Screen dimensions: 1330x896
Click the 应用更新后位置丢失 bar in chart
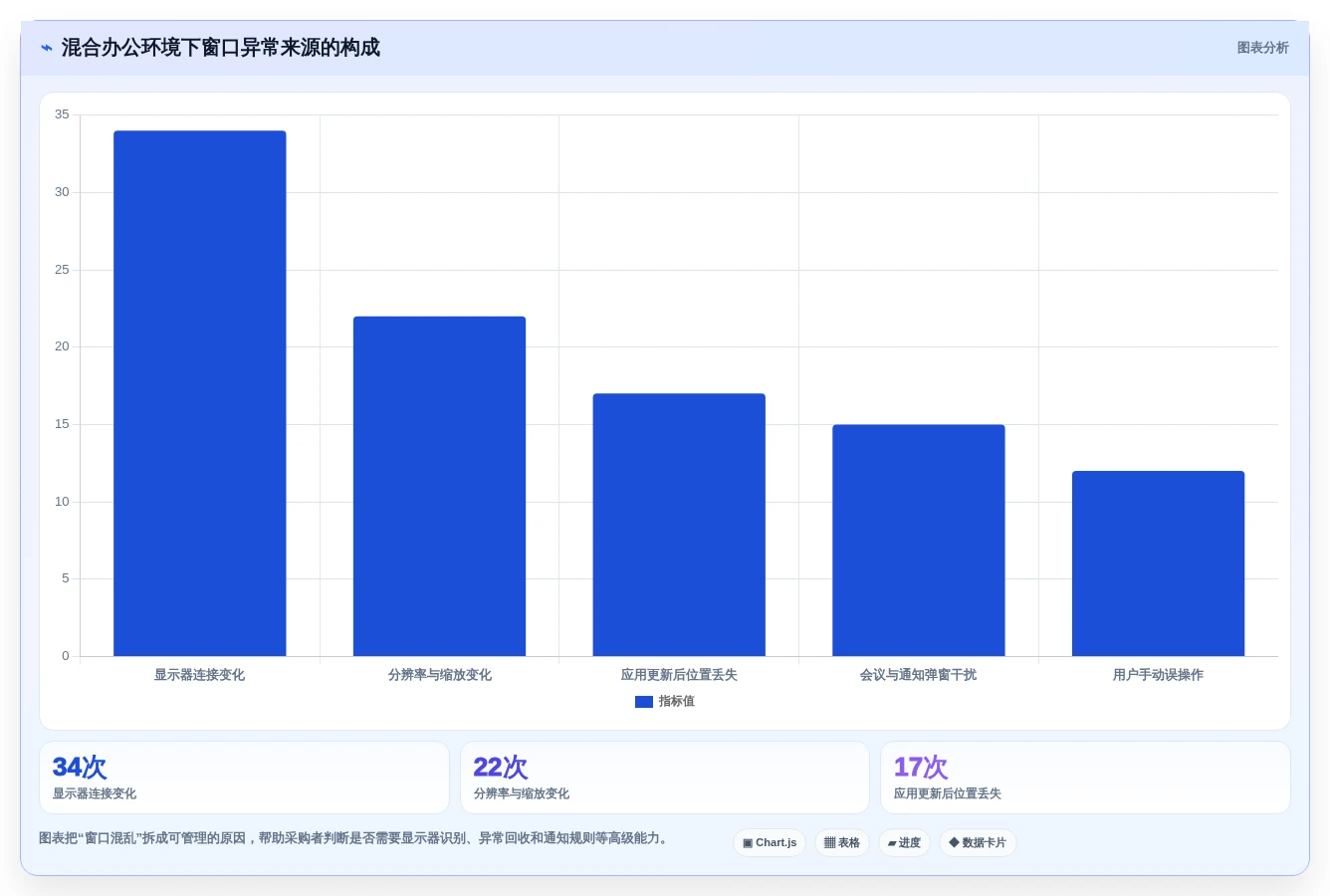[x=679, y=525]
